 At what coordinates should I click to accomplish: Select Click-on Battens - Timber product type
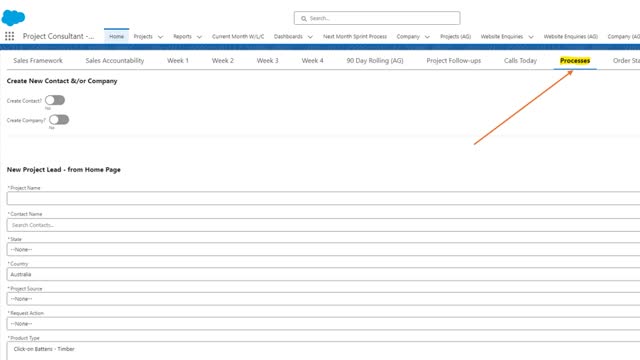tap(44, 349)
